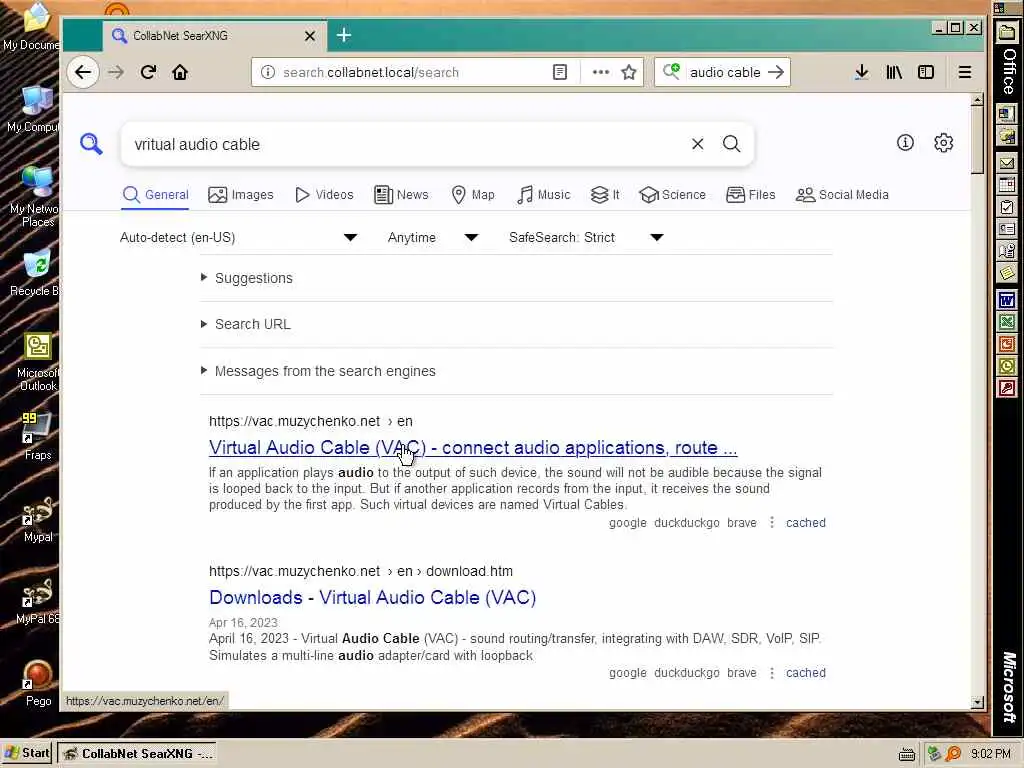The width and height of the screenshot is (1024, 768).
Task: Go back using the browser back arrow
Action: [x=83, y=72]
